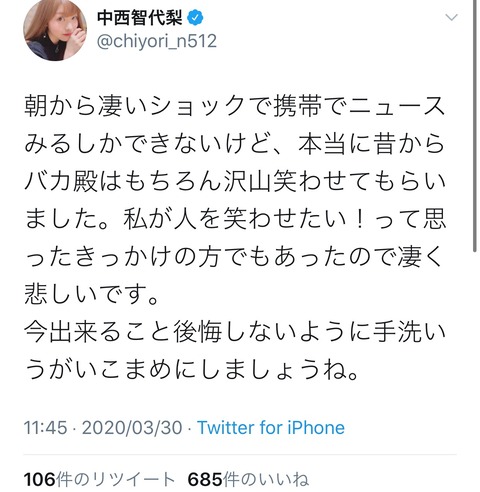Click the tweet line starting うがいこまめに
This screenshot has height=492, width=480.
click(192, 370)
